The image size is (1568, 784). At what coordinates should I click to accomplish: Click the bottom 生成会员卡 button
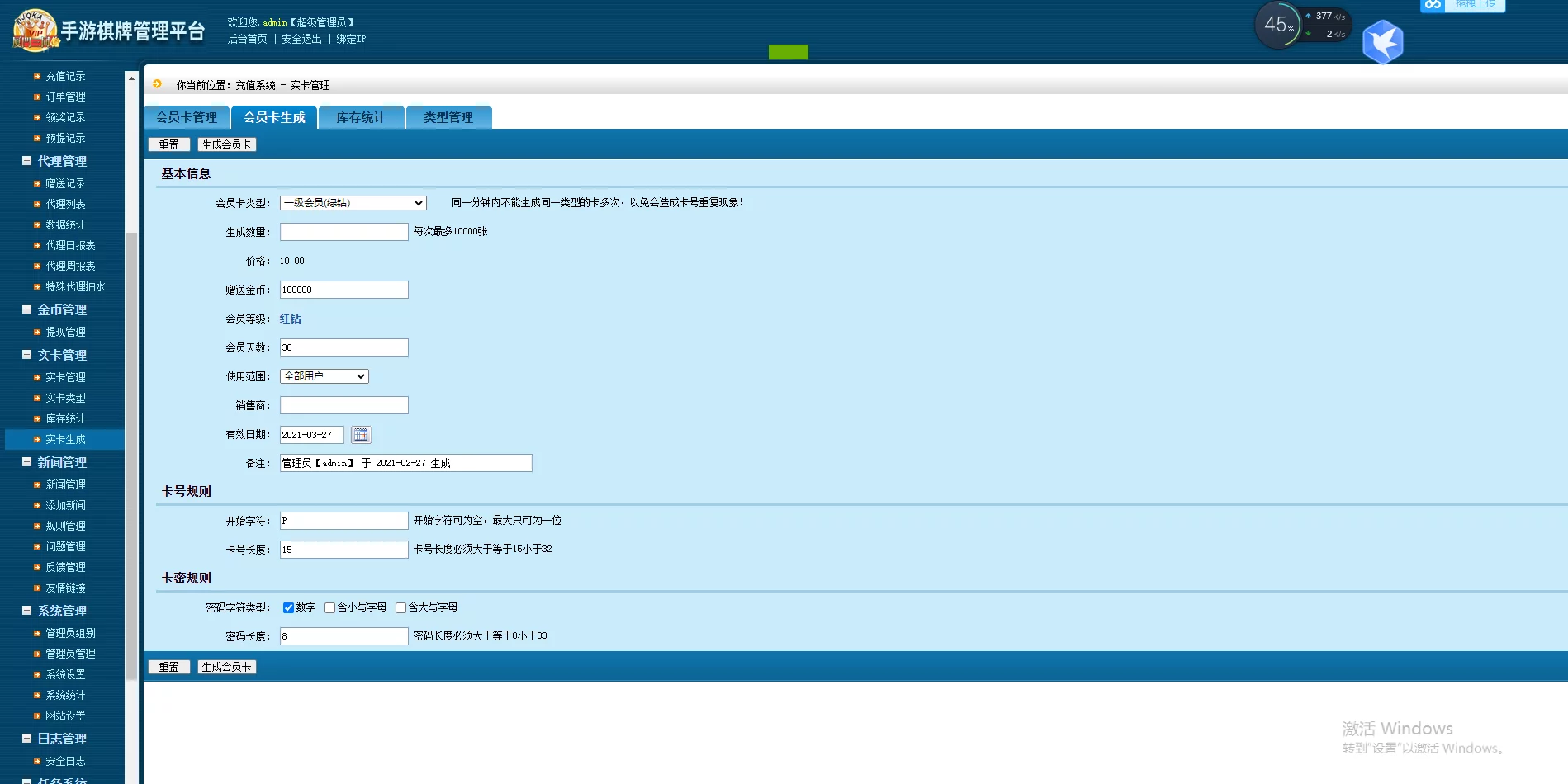(227, 667)
